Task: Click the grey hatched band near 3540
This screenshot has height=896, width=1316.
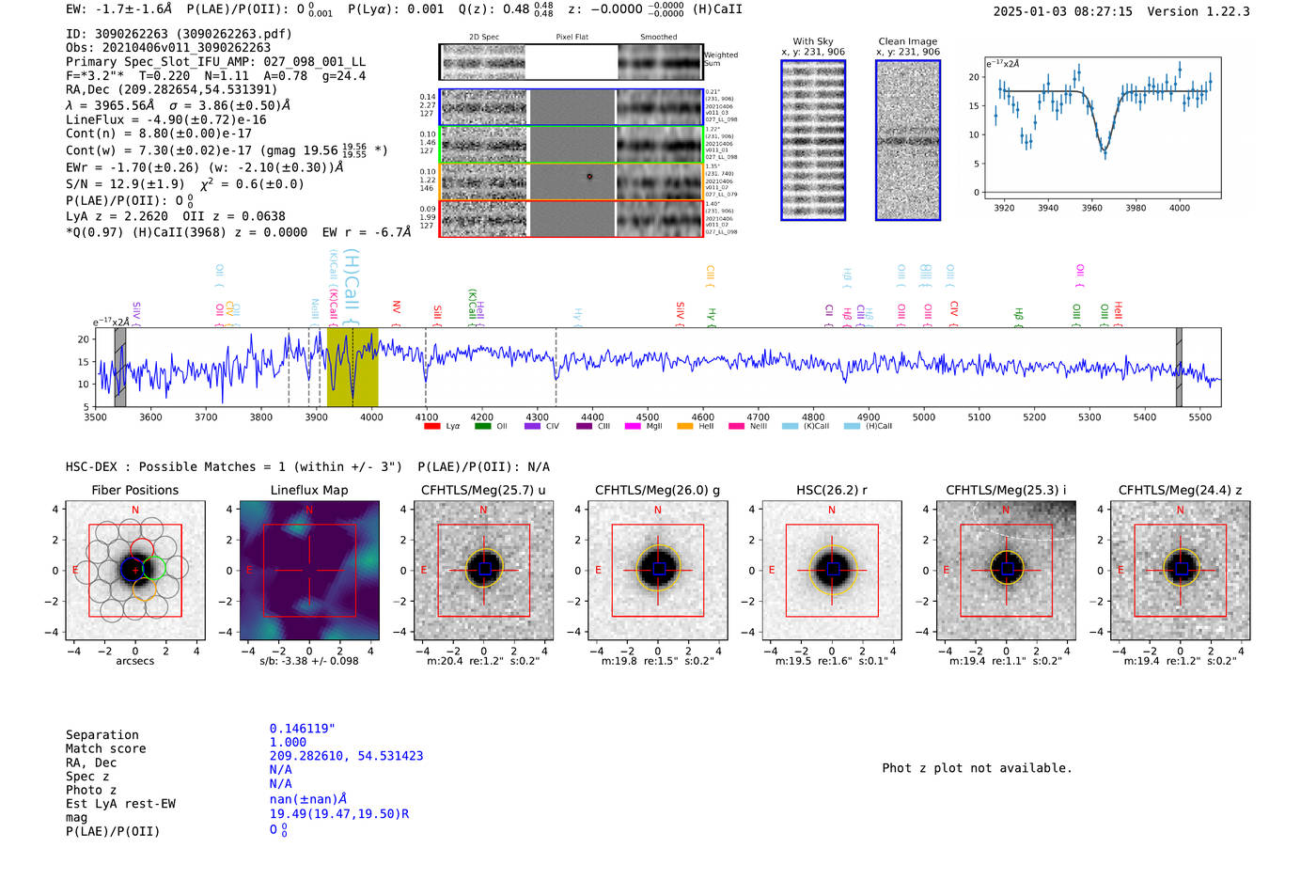Action: 120,368
